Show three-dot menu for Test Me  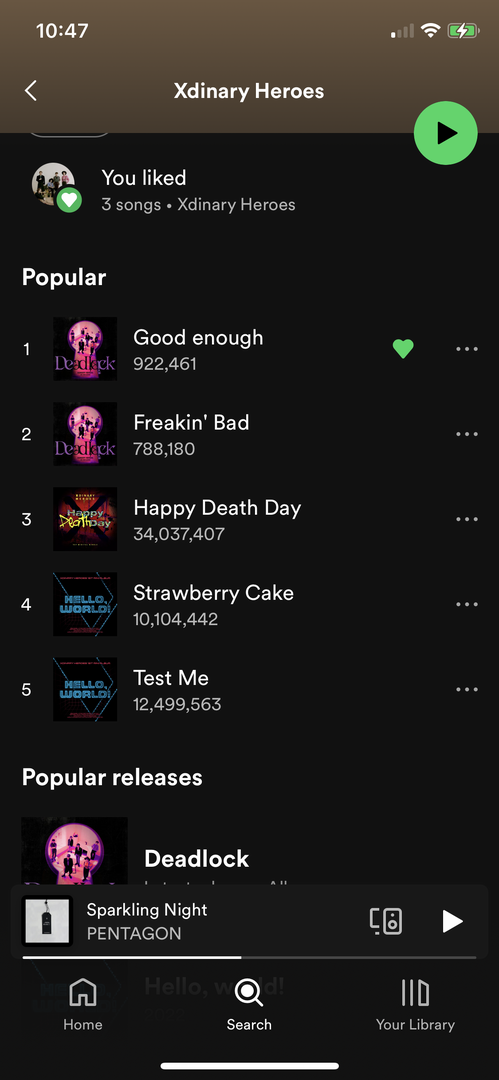coord(467,689)
